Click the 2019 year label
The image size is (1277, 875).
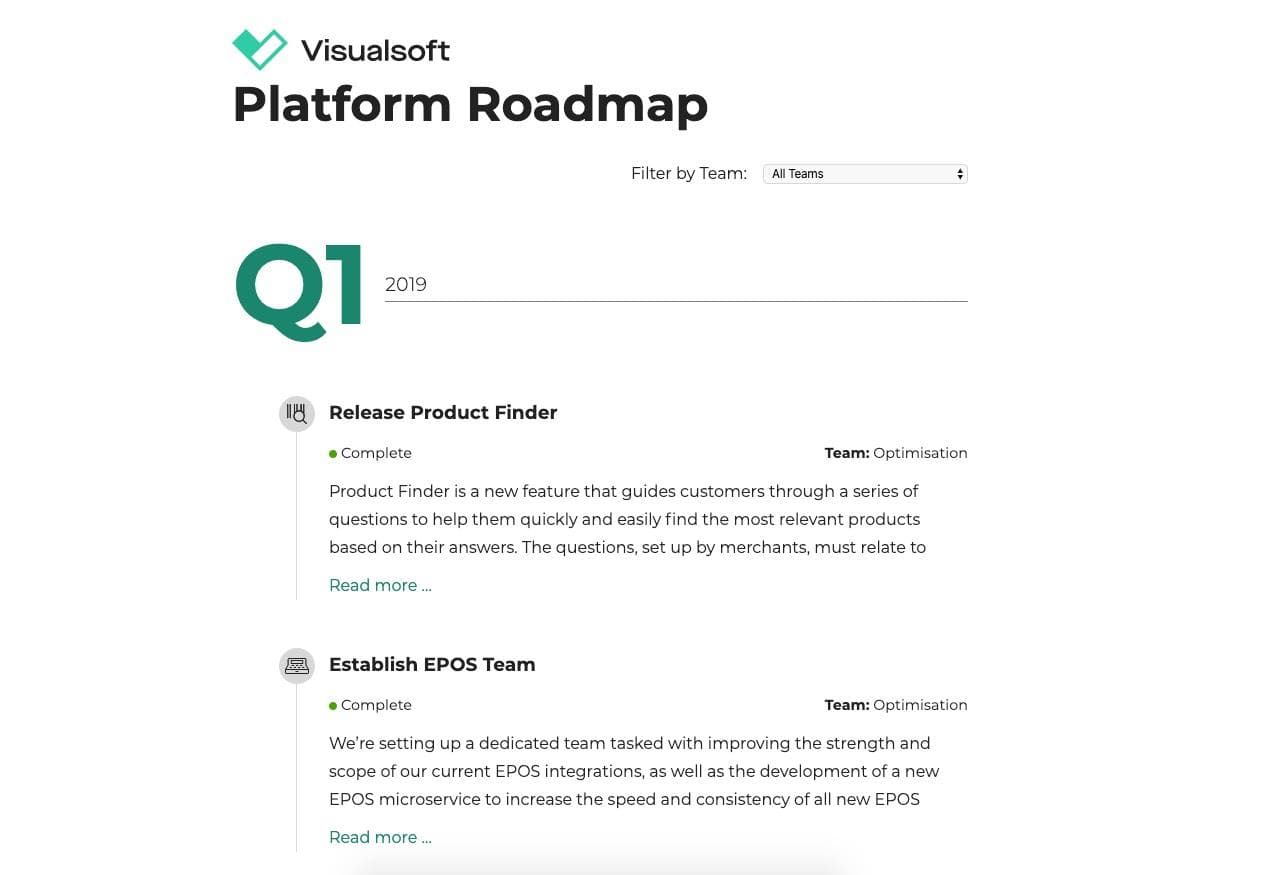coord(406,284)
